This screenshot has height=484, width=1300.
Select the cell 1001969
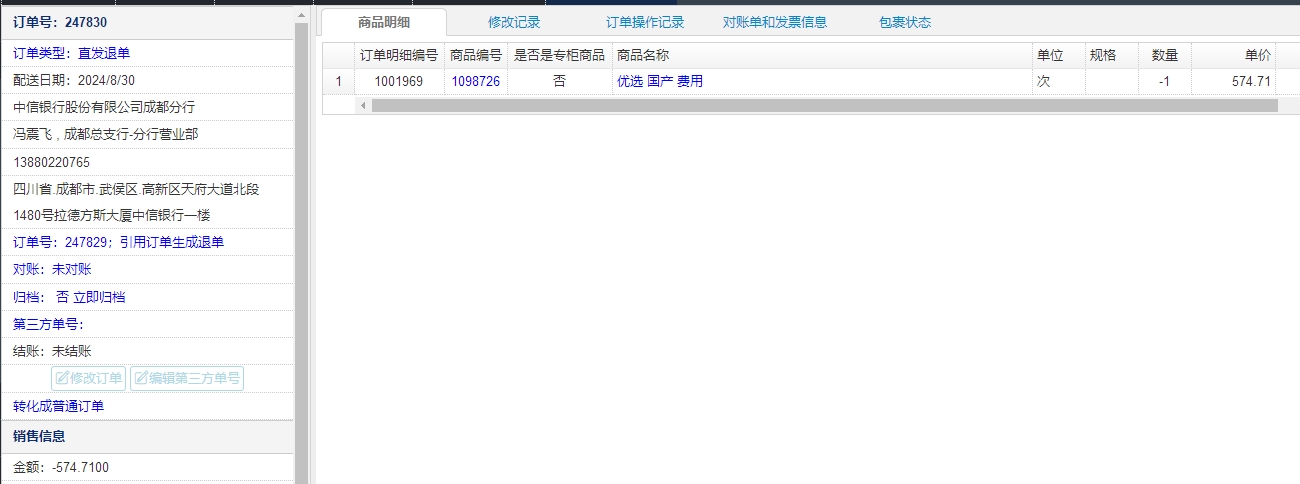coord(399,82)
